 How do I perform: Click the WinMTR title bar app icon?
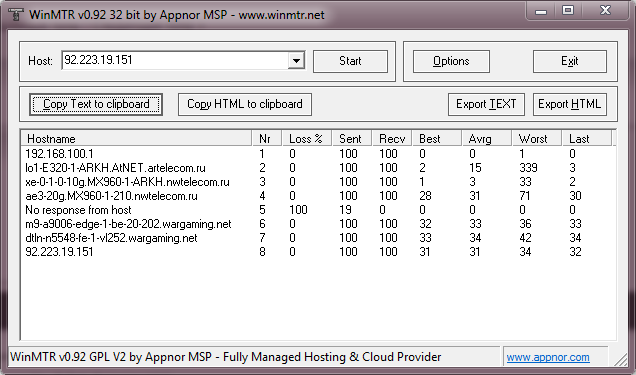click(16, 14)
